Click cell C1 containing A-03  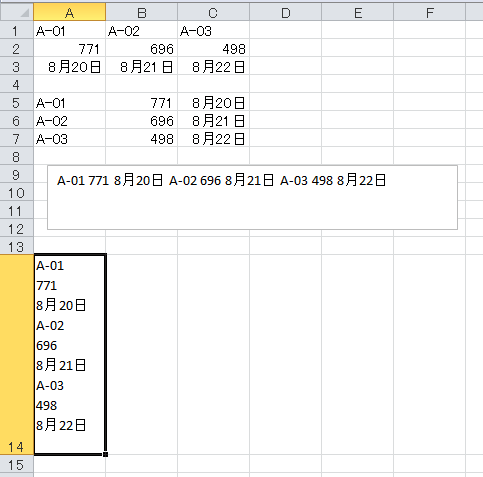[214, 30]
